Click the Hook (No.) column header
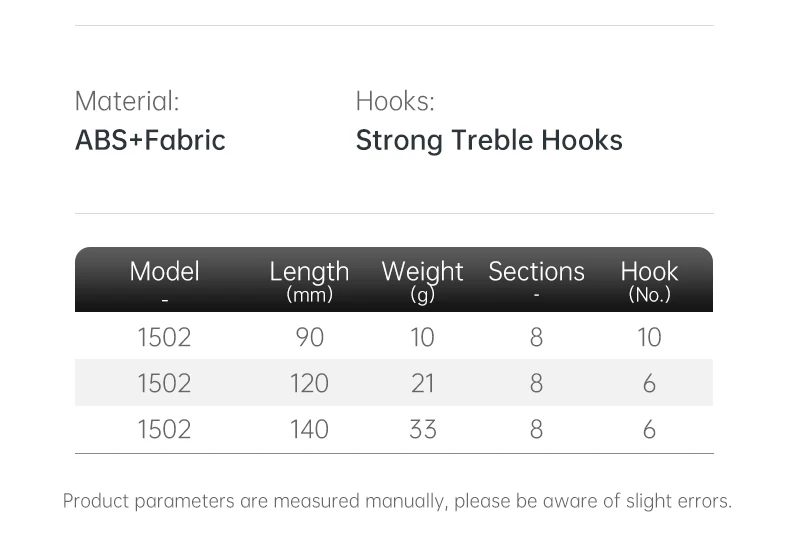 pyautogui.click(x=649, y=279)
